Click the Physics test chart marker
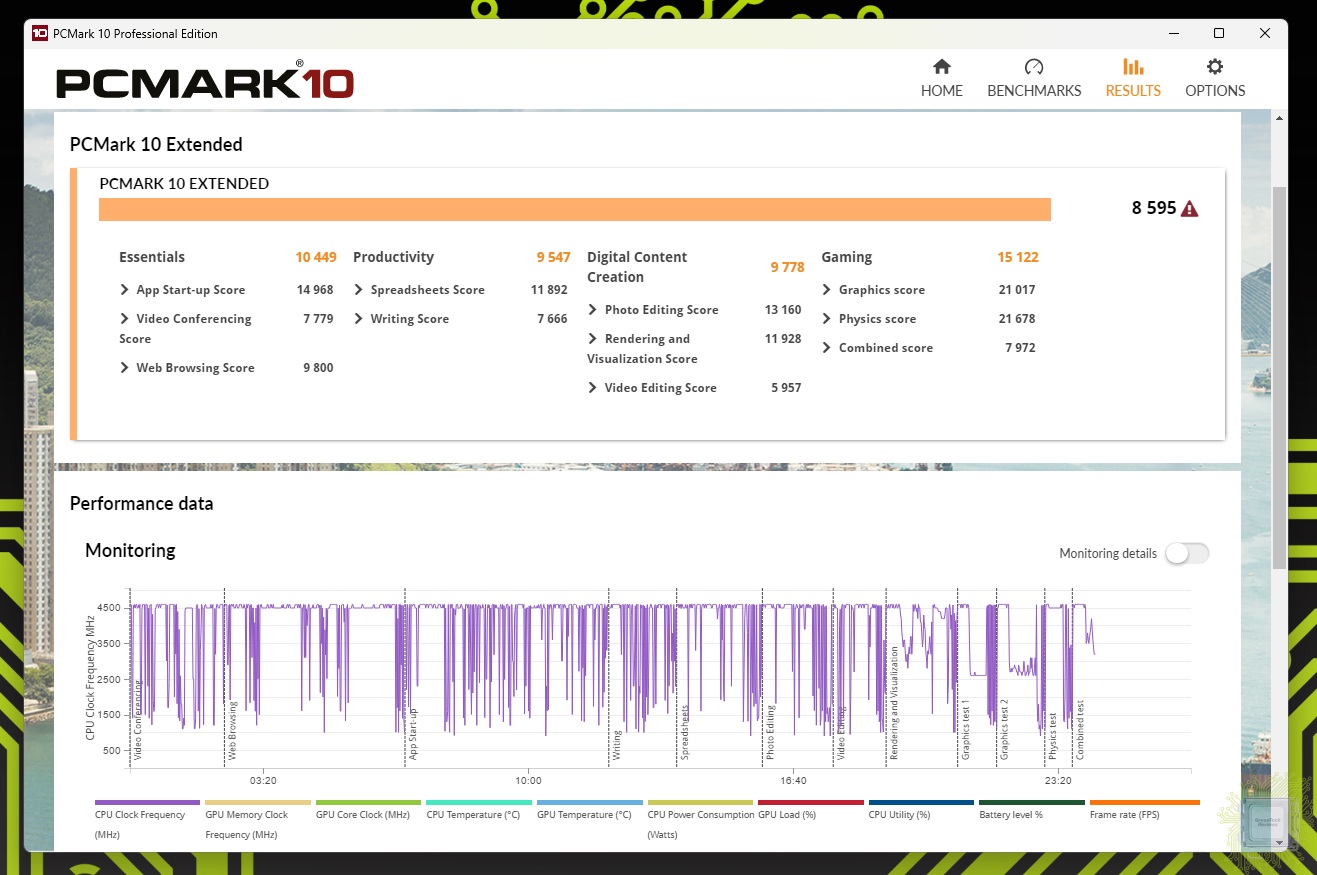This screenshot has width=1317, height=875. pos(1052,737)
